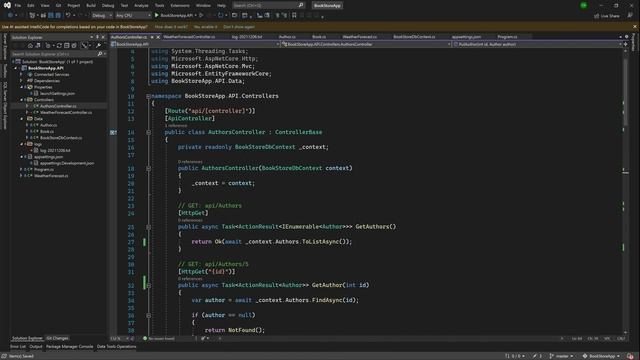Click the notification bell in status bar
The height and width of the screenshot is (360, 640).
631,356
